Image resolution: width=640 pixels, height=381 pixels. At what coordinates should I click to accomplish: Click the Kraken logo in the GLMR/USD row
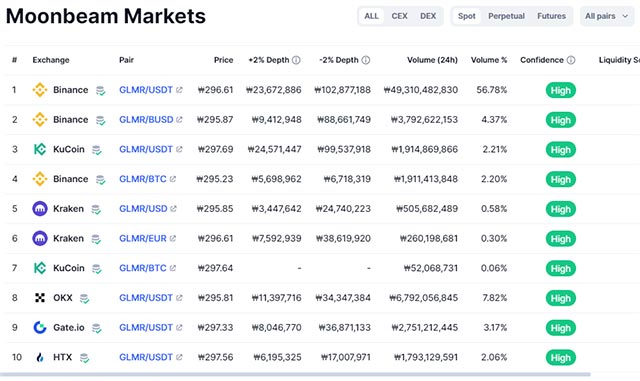coord(40,209)
